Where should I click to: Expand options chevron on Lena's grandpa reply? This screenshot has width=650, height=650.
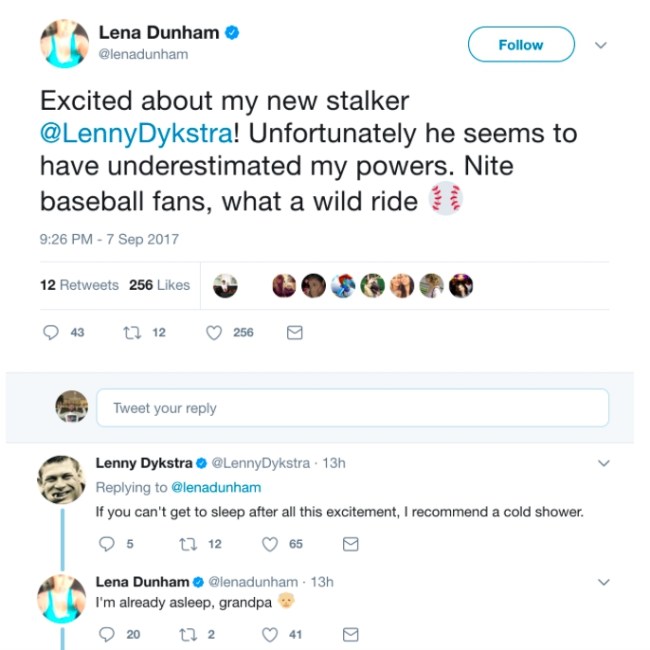click(603, 582)
